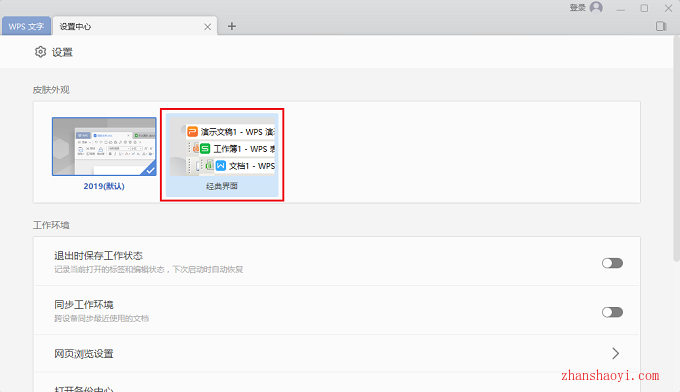The width and height of the screenshot is (680, 392).
Task: Click the 登录 login link
Action: click(x=577, y=7)
